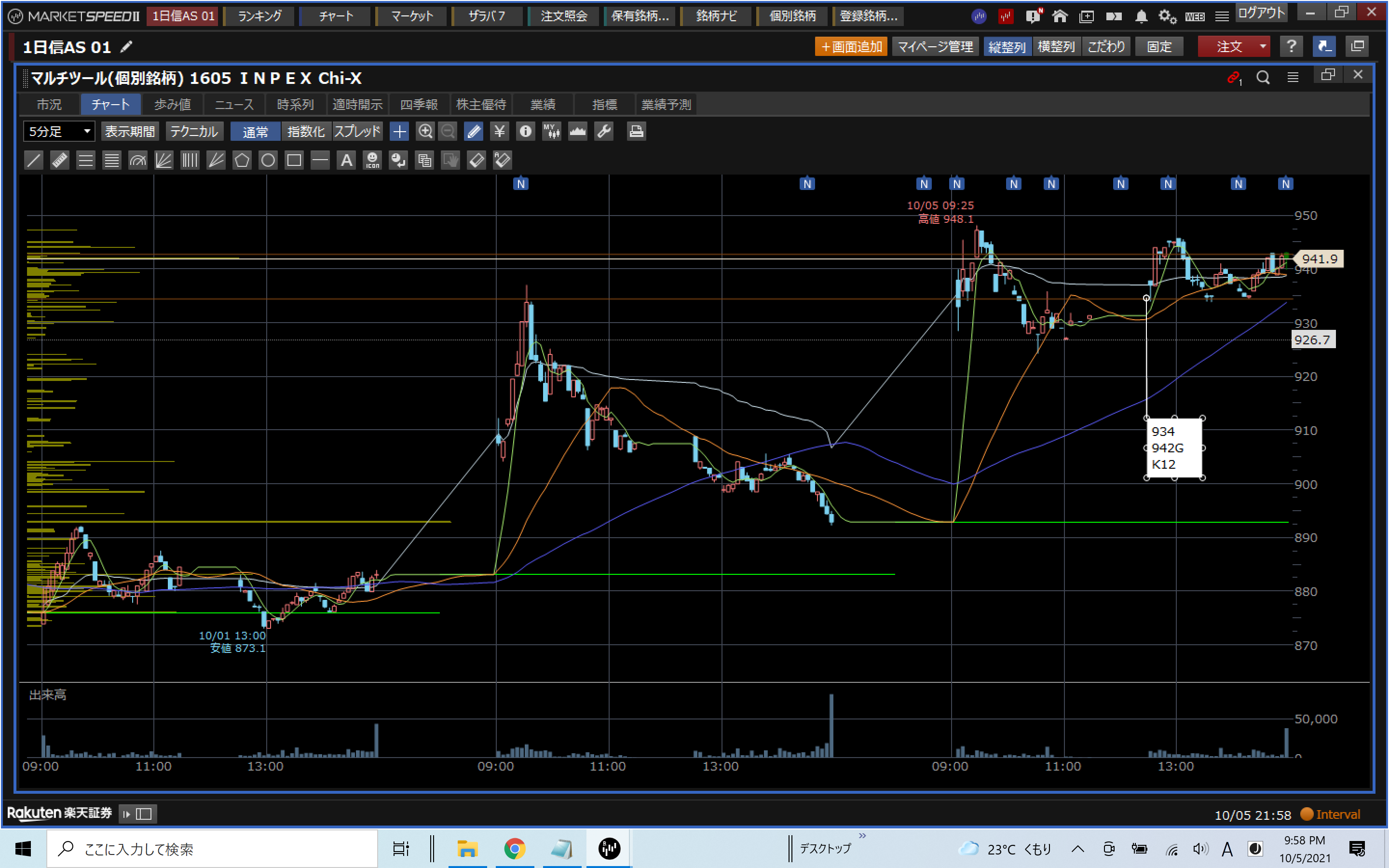Switch to the 歩み値 tab
This screenshot has width=1389, height=868.
[x=172, y=105]
